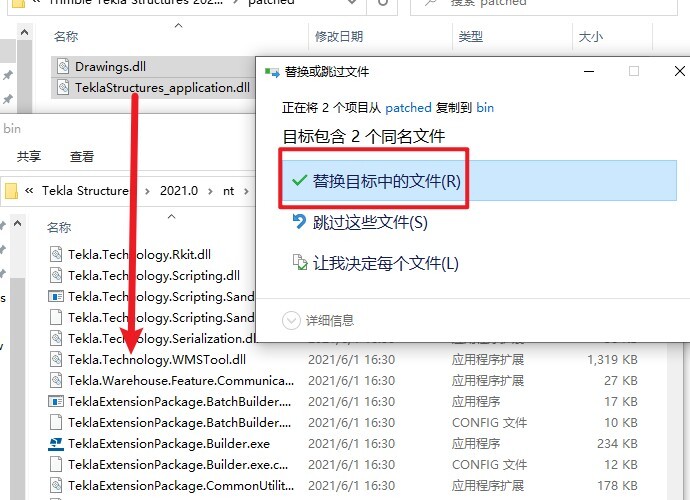690x500 pixels.
Task: Click the 'patched' source folder link
Action: click(x=408, y=107)
